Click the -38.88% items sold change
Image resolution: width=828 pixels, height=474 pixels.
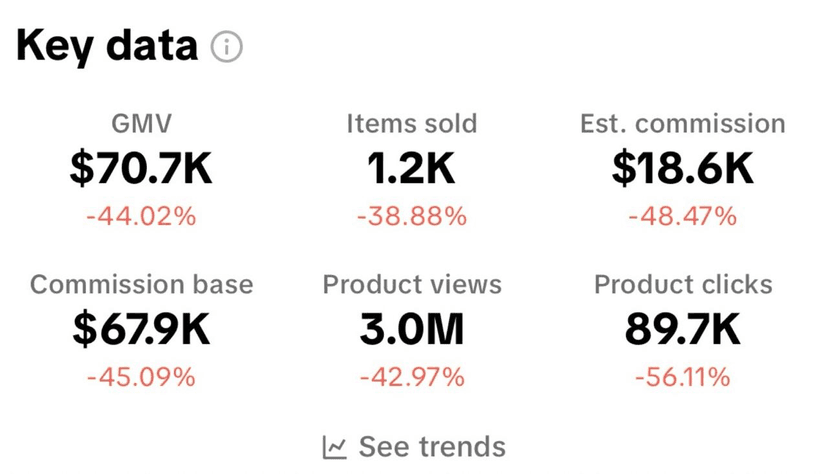(x=411, y=215)
